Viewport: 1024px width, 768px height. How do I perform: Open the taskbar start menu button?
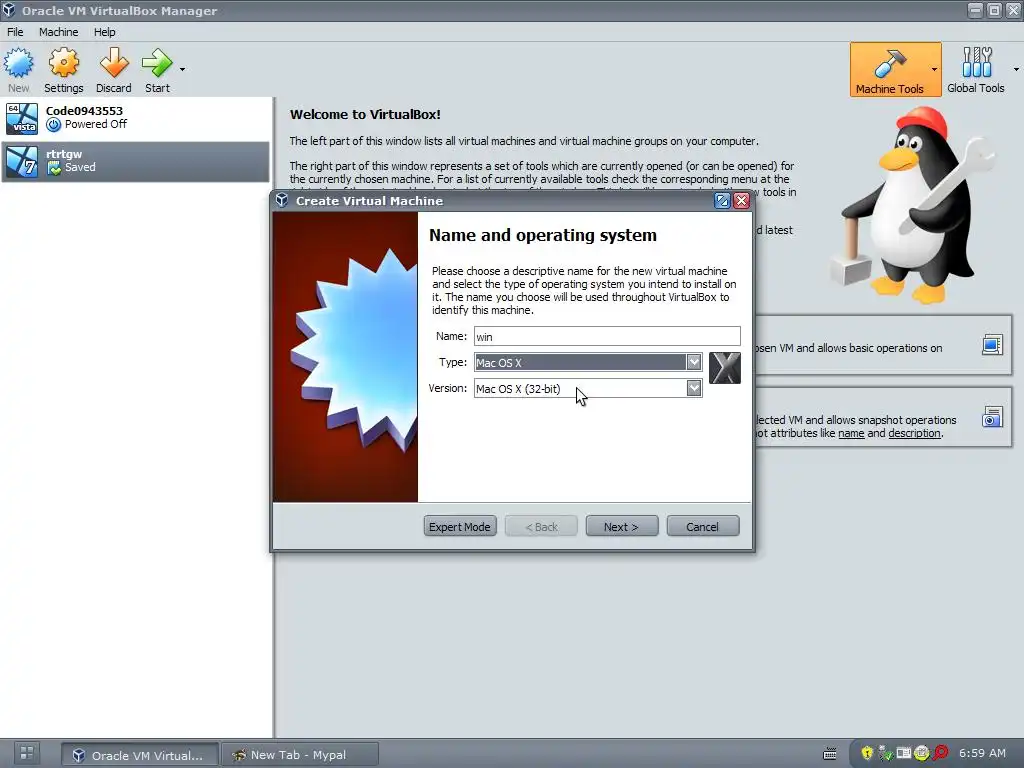[26, 753]
